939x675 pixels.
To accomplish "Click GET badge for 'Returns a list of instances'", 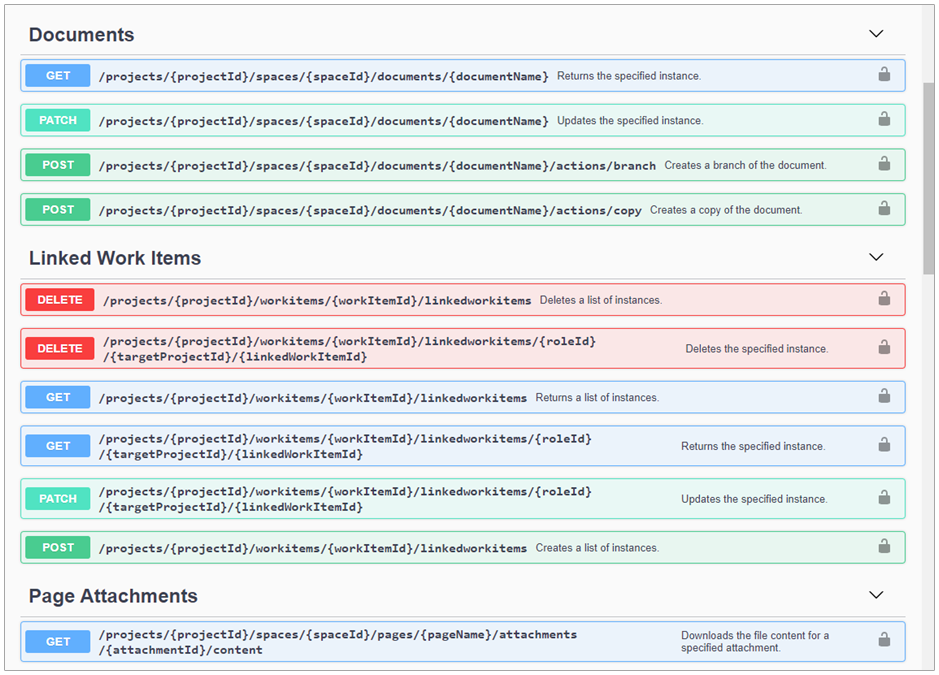I will coord(58,397).
